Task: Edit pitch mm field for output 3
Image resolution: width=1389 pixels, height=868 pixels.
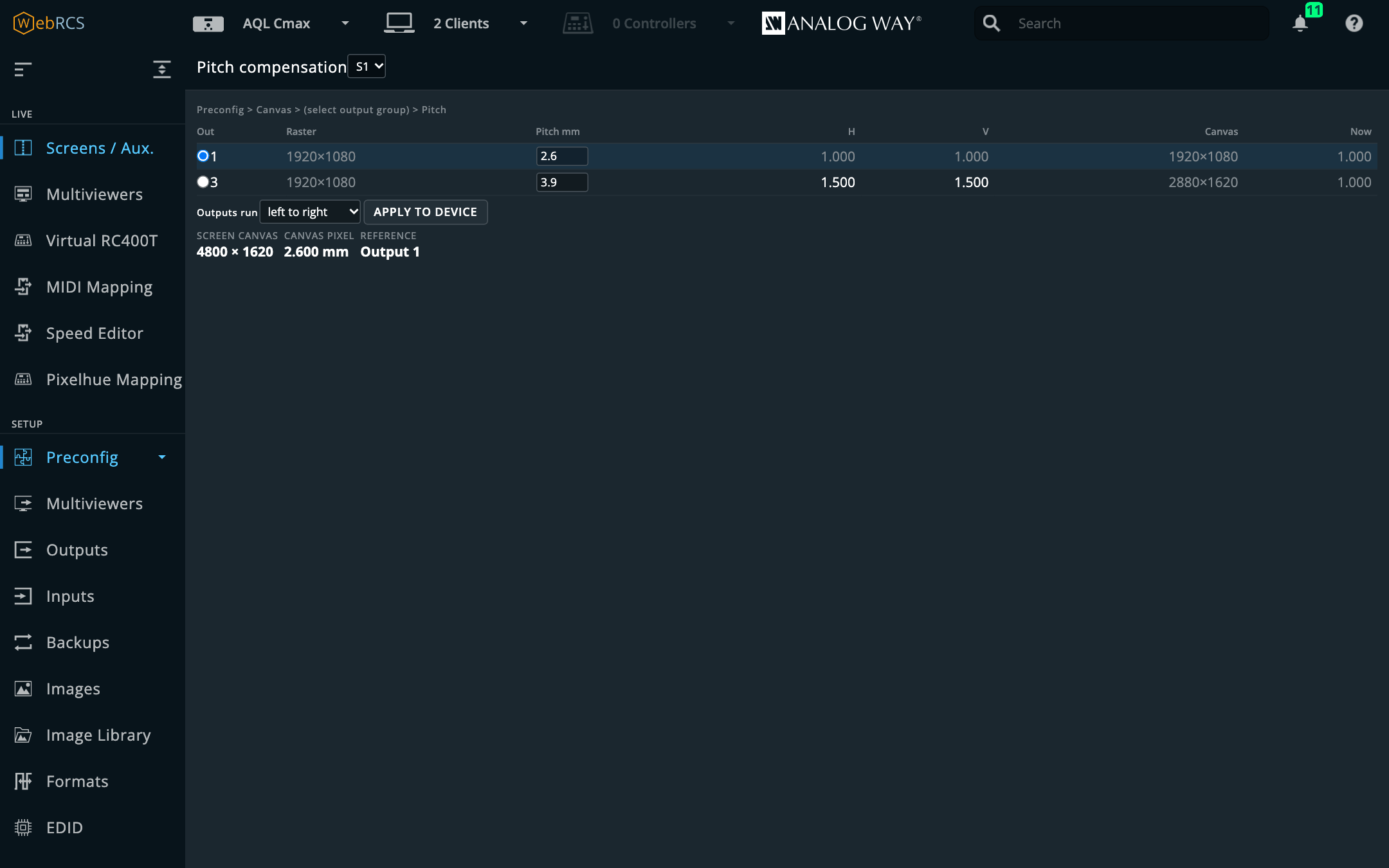Action: pos(562,182)
